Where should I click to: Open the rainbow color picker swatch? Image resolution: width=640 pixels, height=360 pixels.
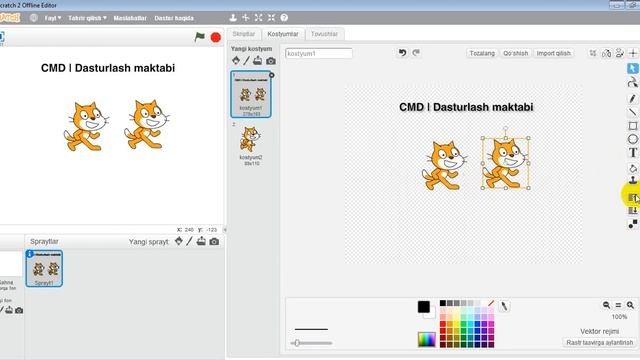tap(427, 339)
